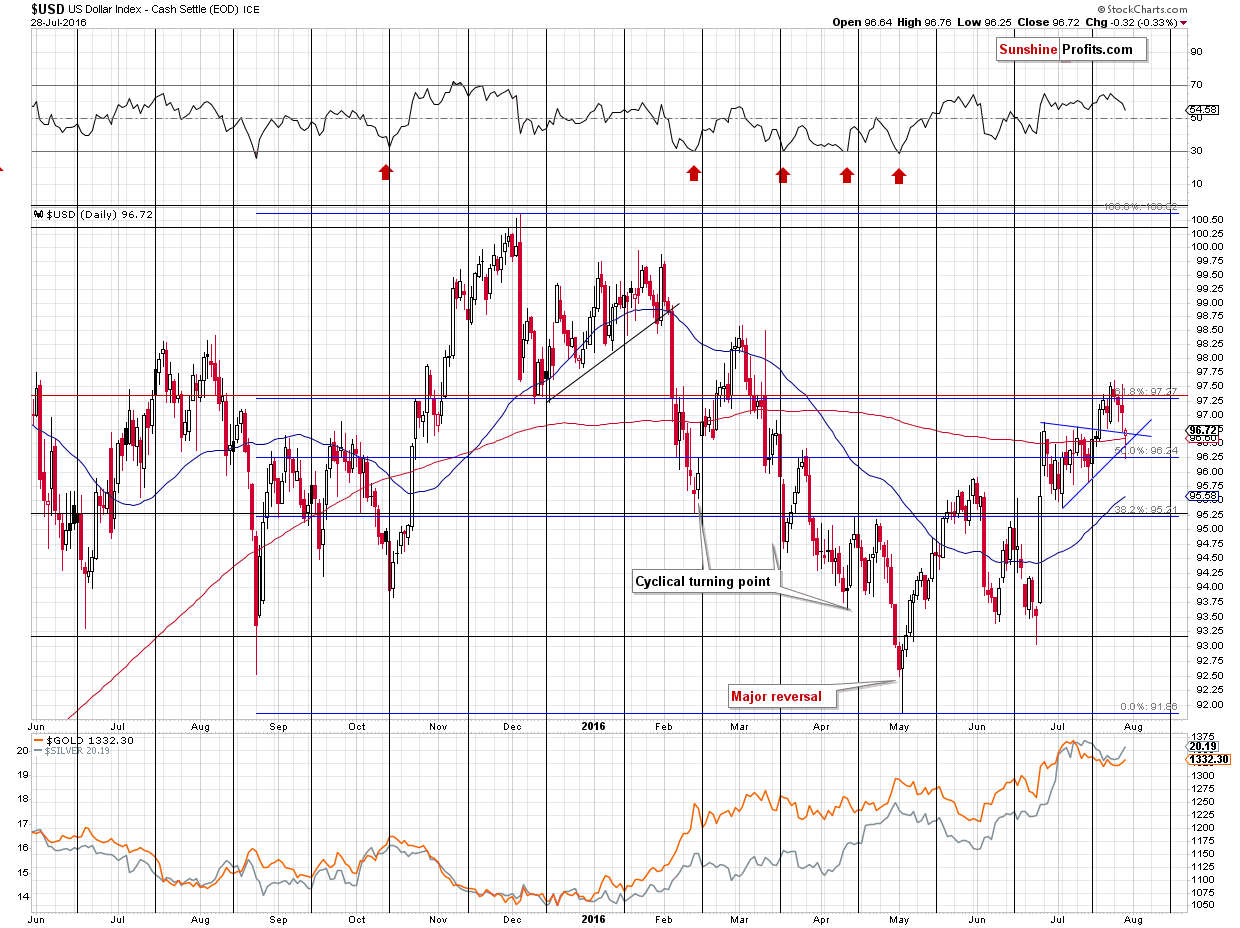Click the candlestick icon beside $USD (Daily) legend
Image resolution: width=1240 pixels, height=928 pixels.
pyautogui.click(x=38, y=214)
